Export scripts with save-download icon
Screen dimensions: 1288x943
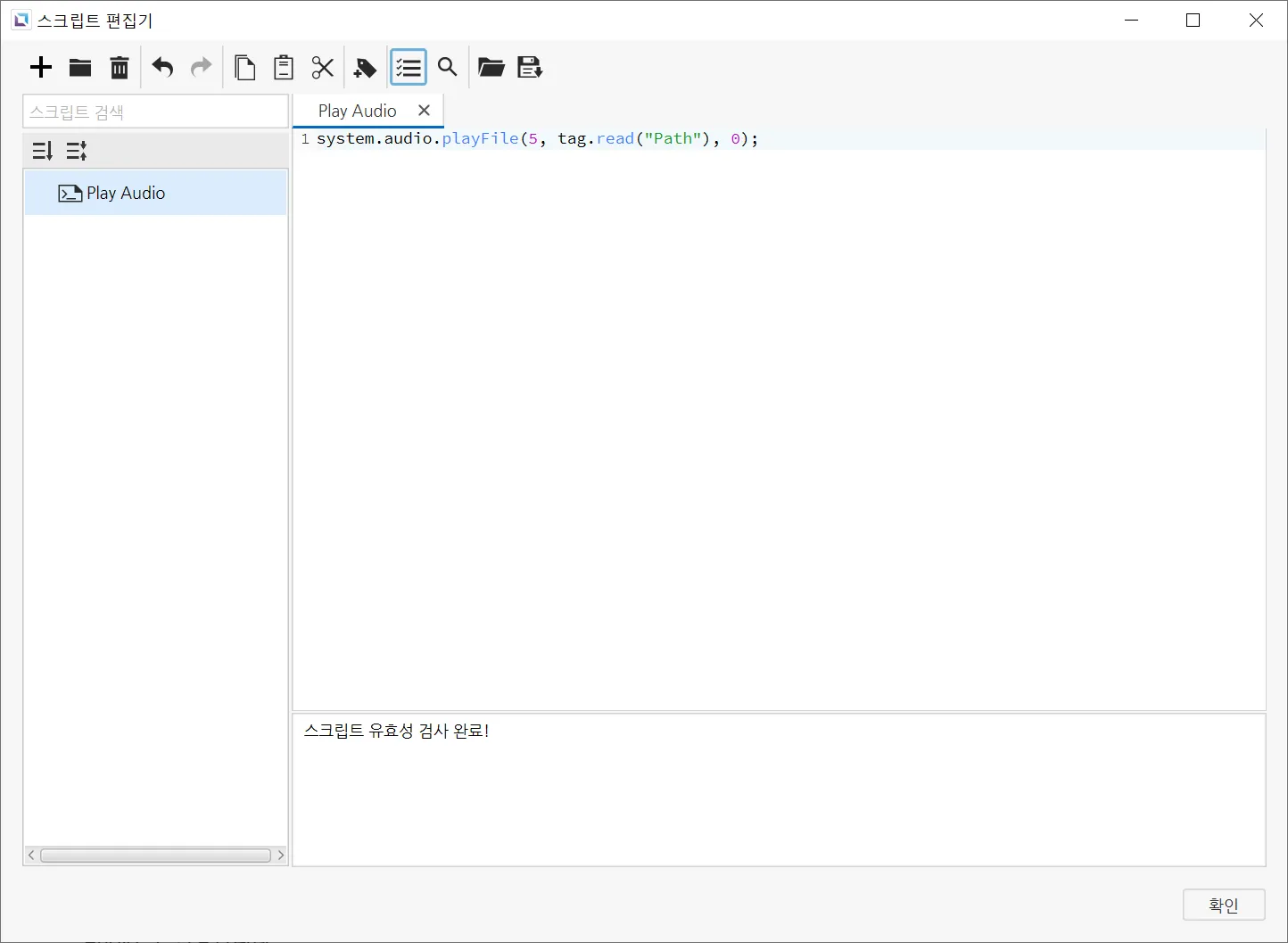pos(530,68)
